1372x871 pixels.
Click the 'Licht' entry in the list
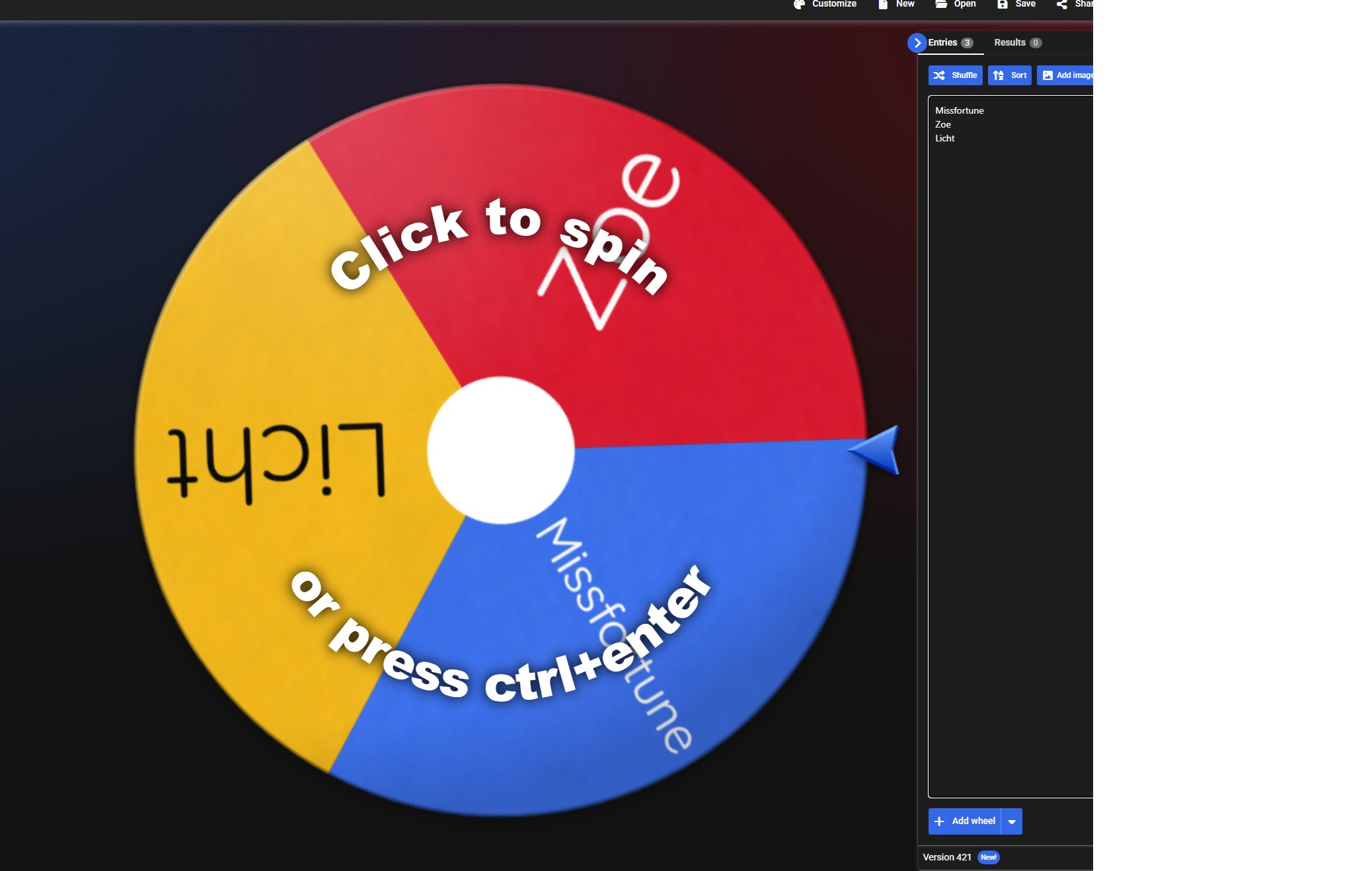pyautogui.click(x=945, y=138)
